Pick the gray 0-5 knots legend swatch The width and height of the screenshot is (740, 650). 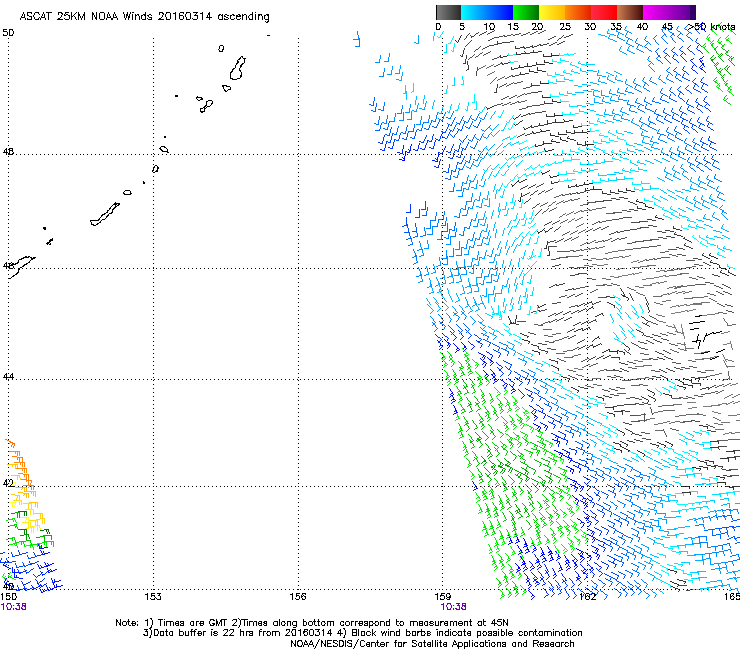pyautogui.click(x=448, y=12)
